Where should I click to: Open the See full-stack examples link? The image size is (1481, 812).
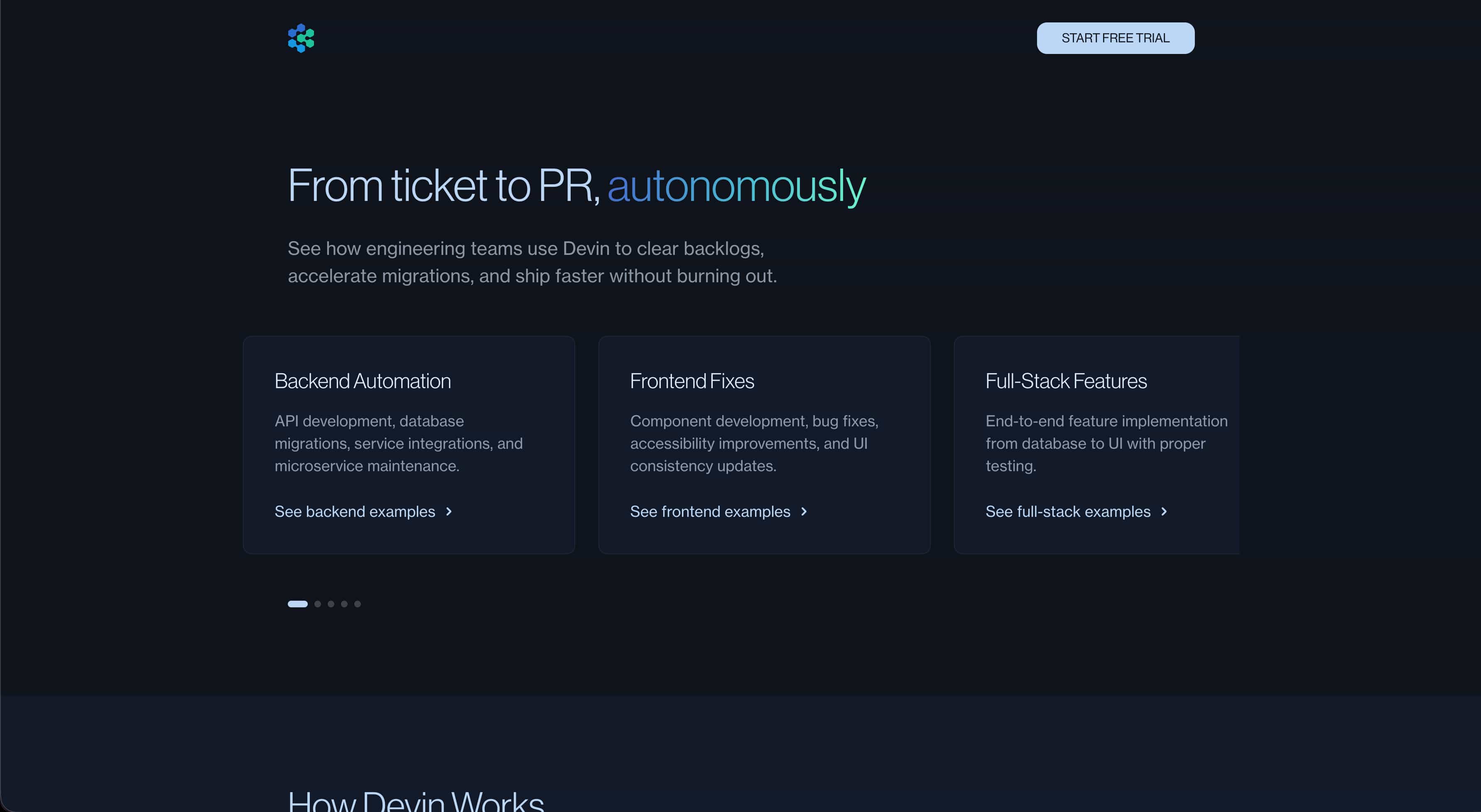pyautogui.click(x=1068, y=511)
